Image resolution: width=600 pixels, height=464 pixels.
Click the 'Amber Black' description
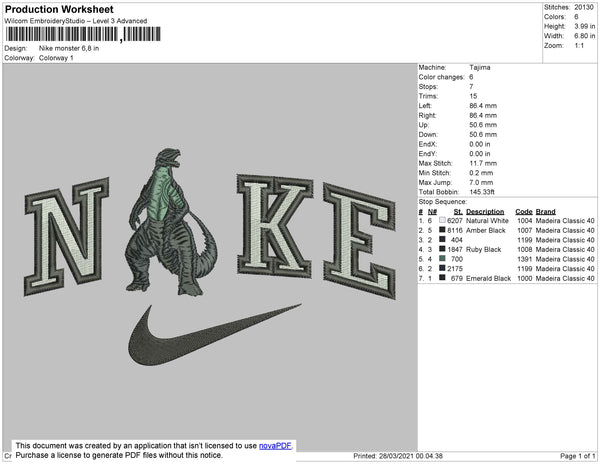coord(486,230)
